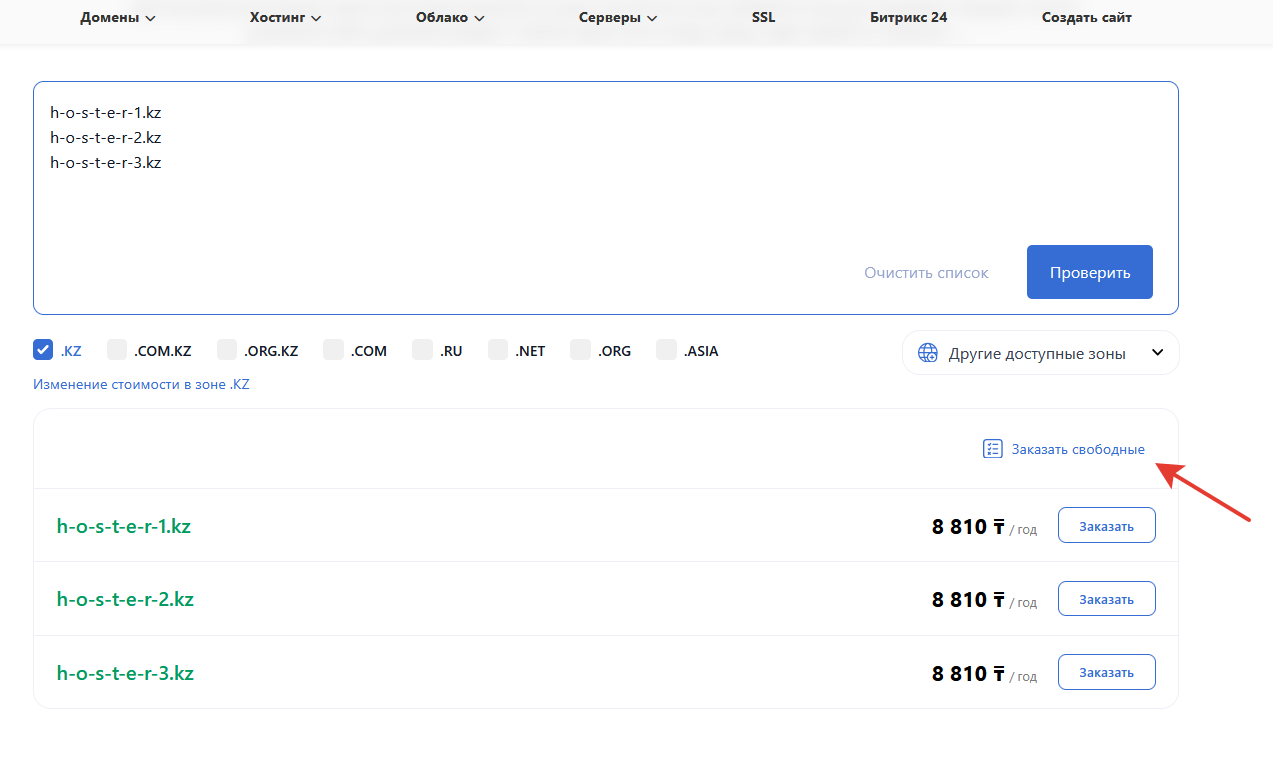Open the Серверы navigation dropdown

coord(617,18)
